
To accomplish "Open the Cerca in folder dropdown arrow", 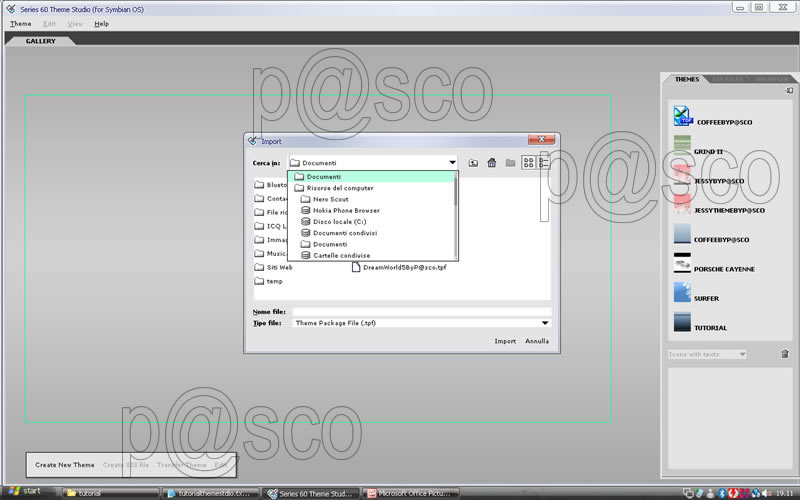I will 452,163.
